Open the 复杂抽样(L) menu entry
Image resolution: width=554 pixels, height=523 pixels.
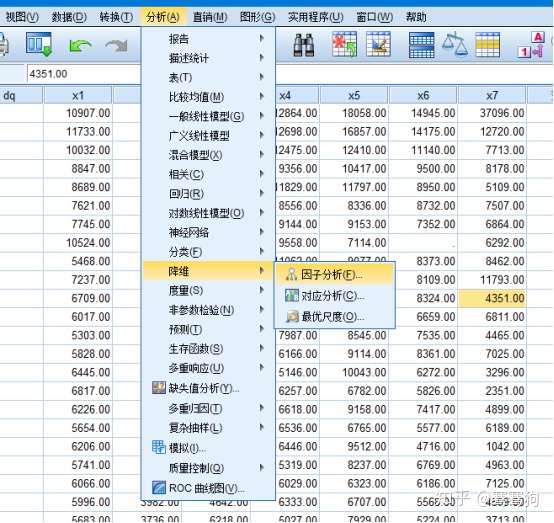coord(208,428)
